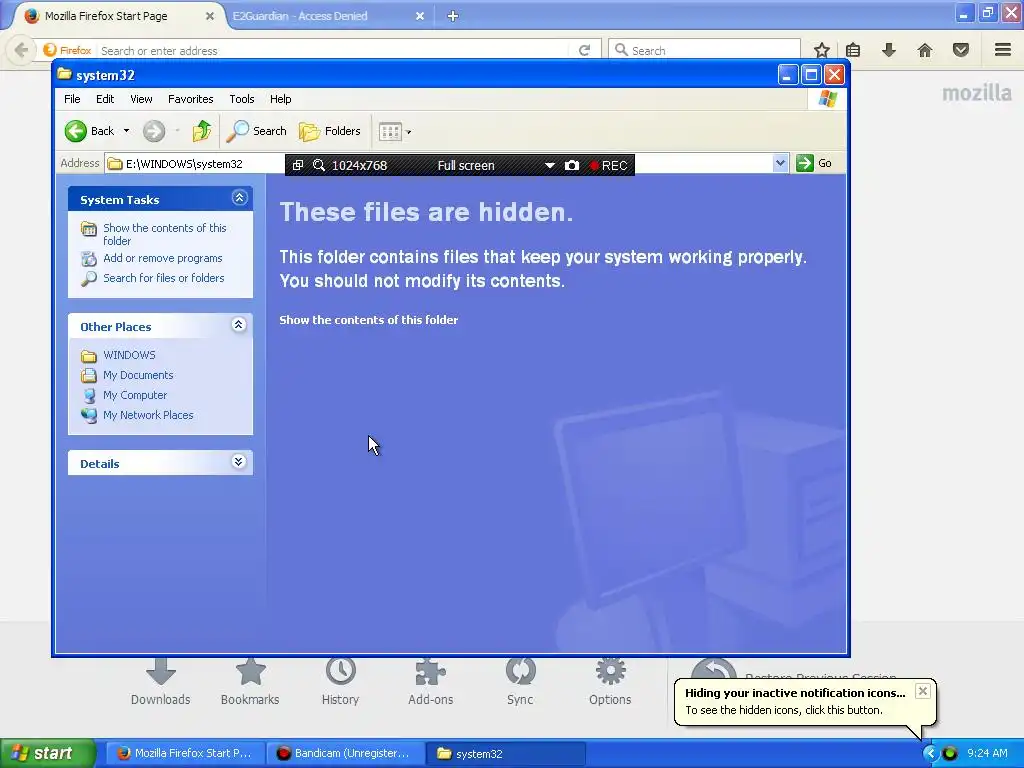Click Sync on the Firefox start page
Screen dimensions: 1024x768
click(520, 682)
